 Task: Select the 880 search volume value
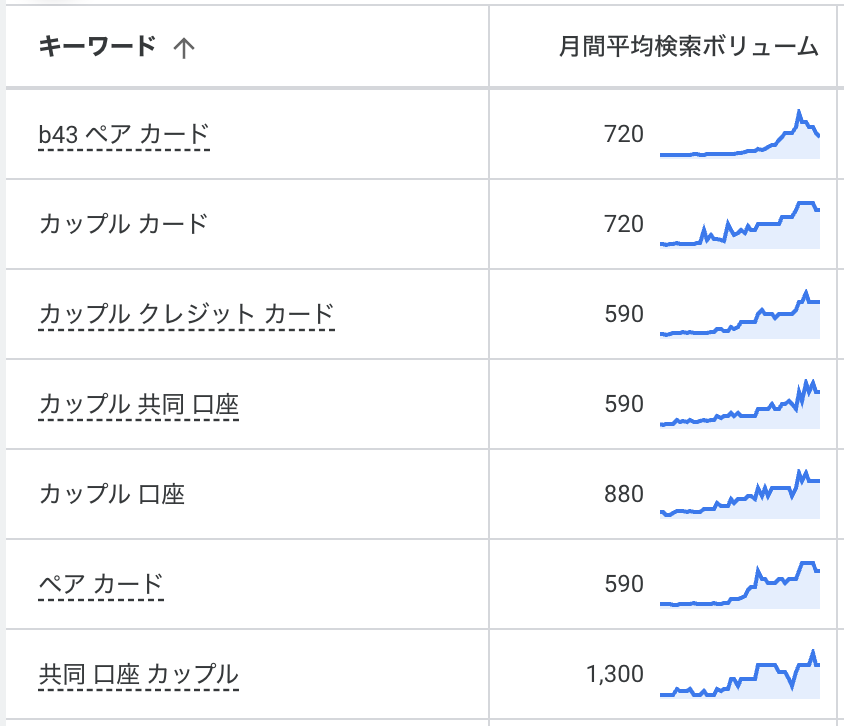624,494
